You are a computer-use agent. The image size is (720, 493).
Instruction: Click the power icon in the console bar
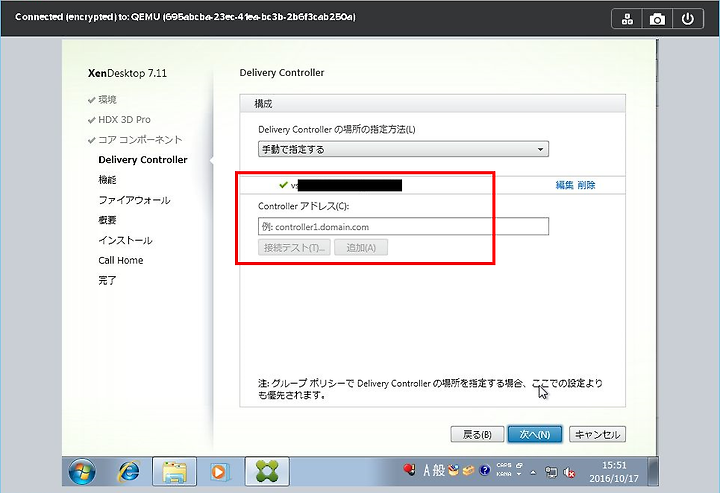click(687, 19)
